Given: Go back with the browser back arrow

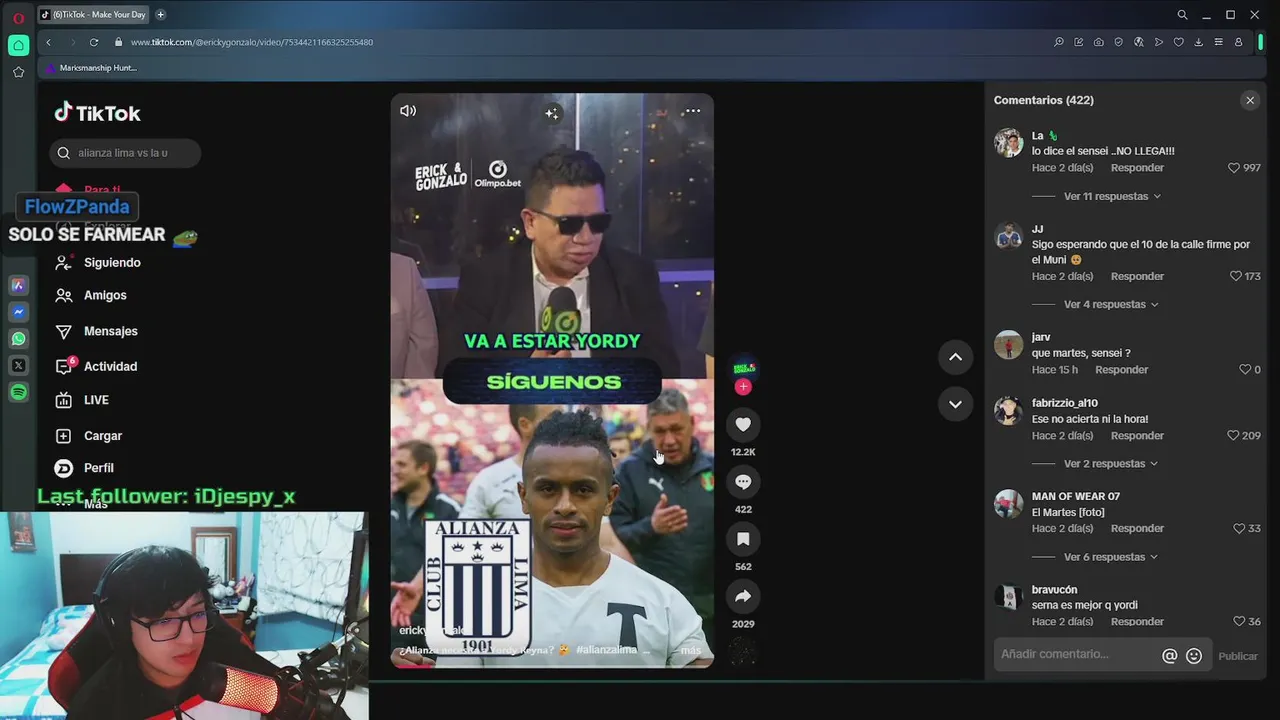Looking at the screenshot, I should point(48,42).
